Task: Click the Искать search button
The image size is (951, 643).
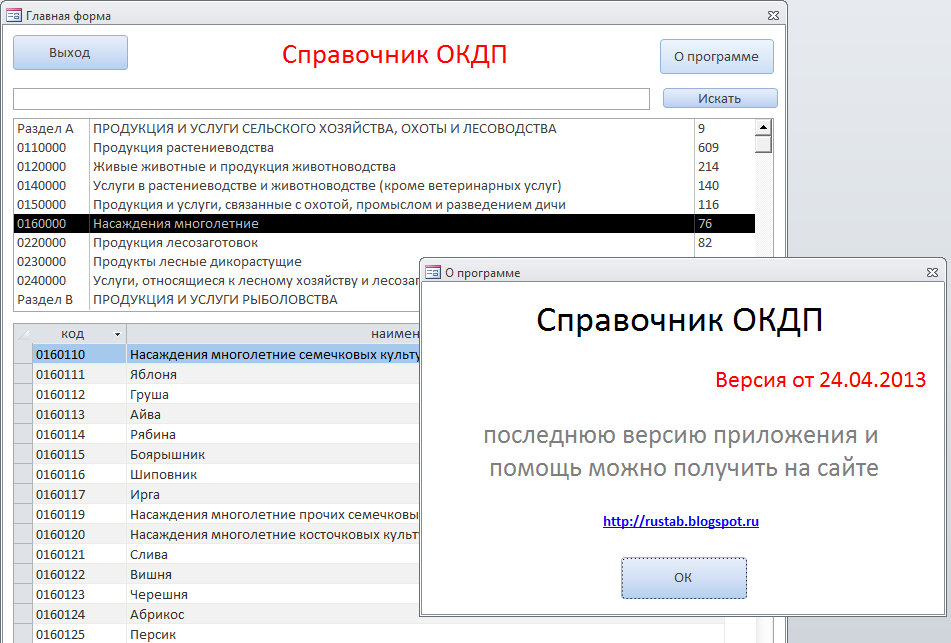Action: (x=720, y=98)
